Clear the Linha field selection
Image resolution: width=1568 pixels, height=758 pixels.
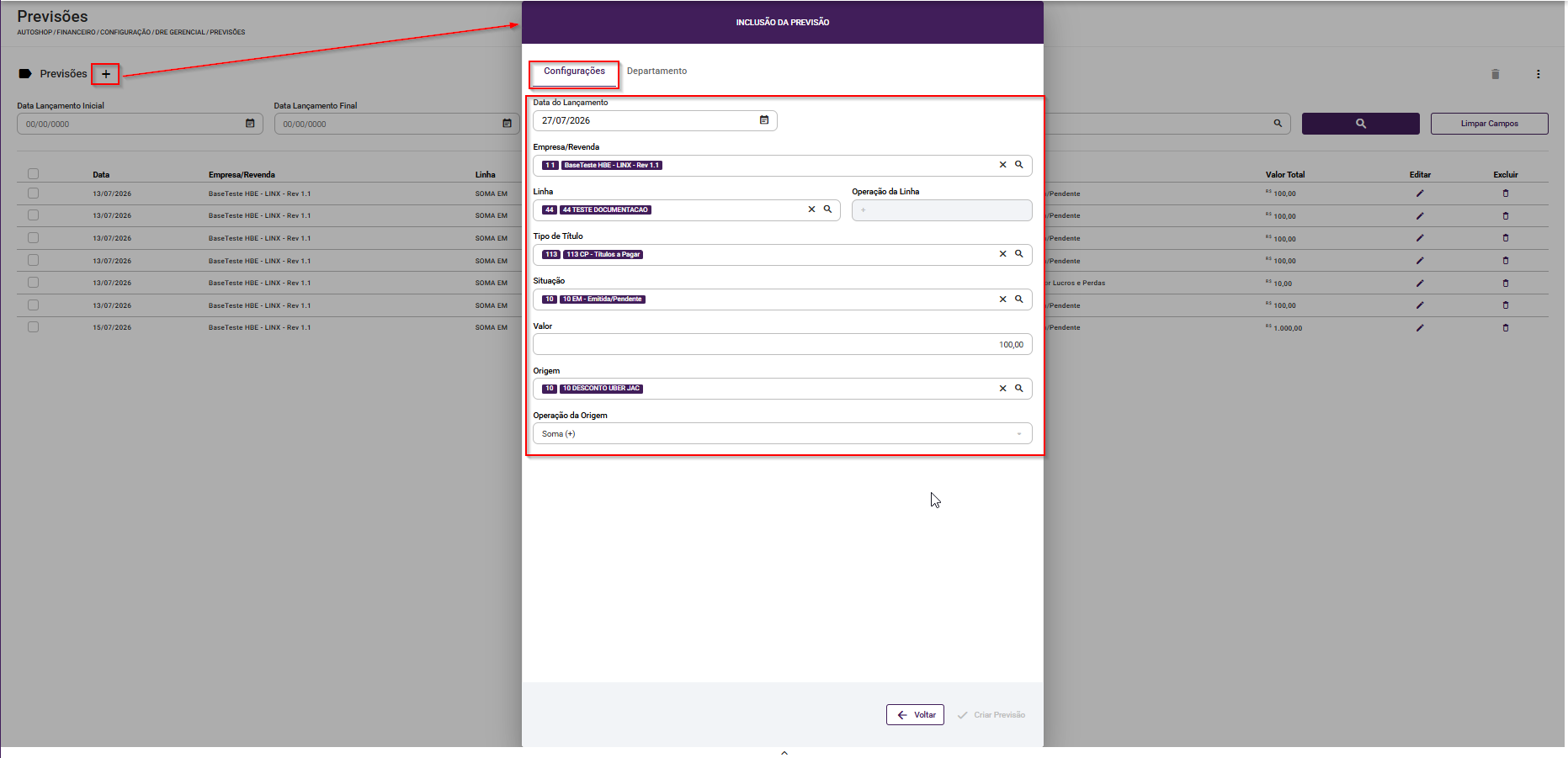pyautogui.click(x=811, y=209)
